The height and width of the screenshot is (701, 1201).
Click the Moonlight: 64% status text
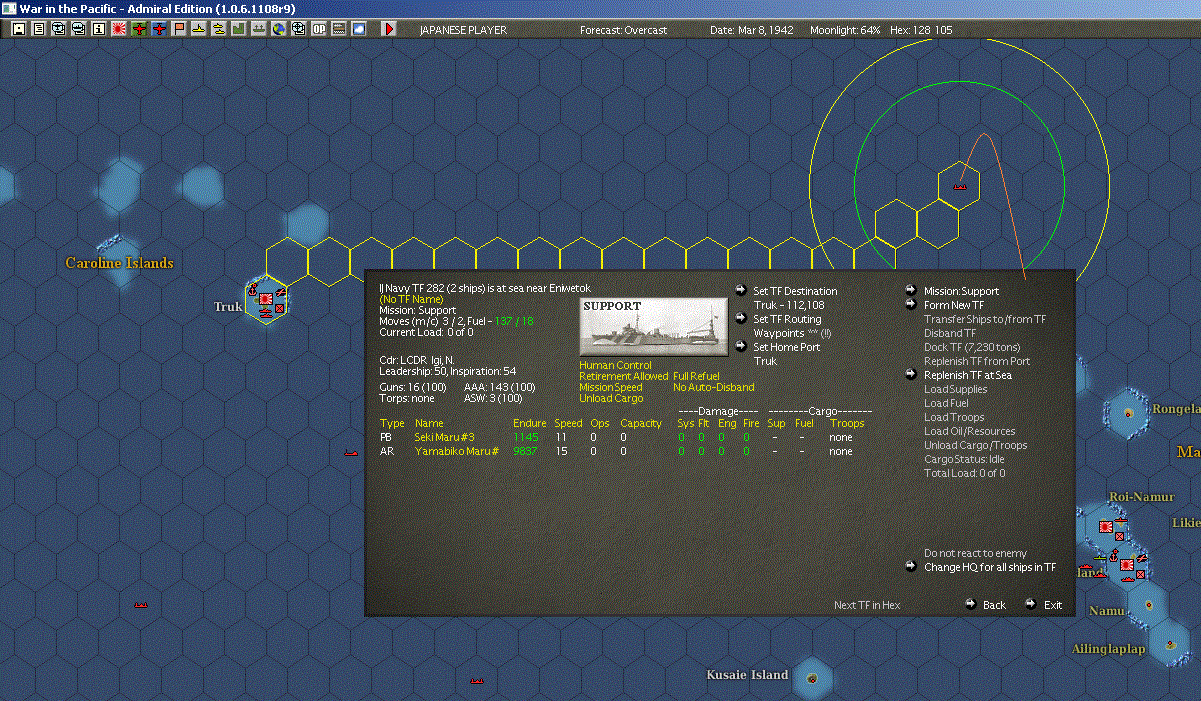[x=845, y=30]
